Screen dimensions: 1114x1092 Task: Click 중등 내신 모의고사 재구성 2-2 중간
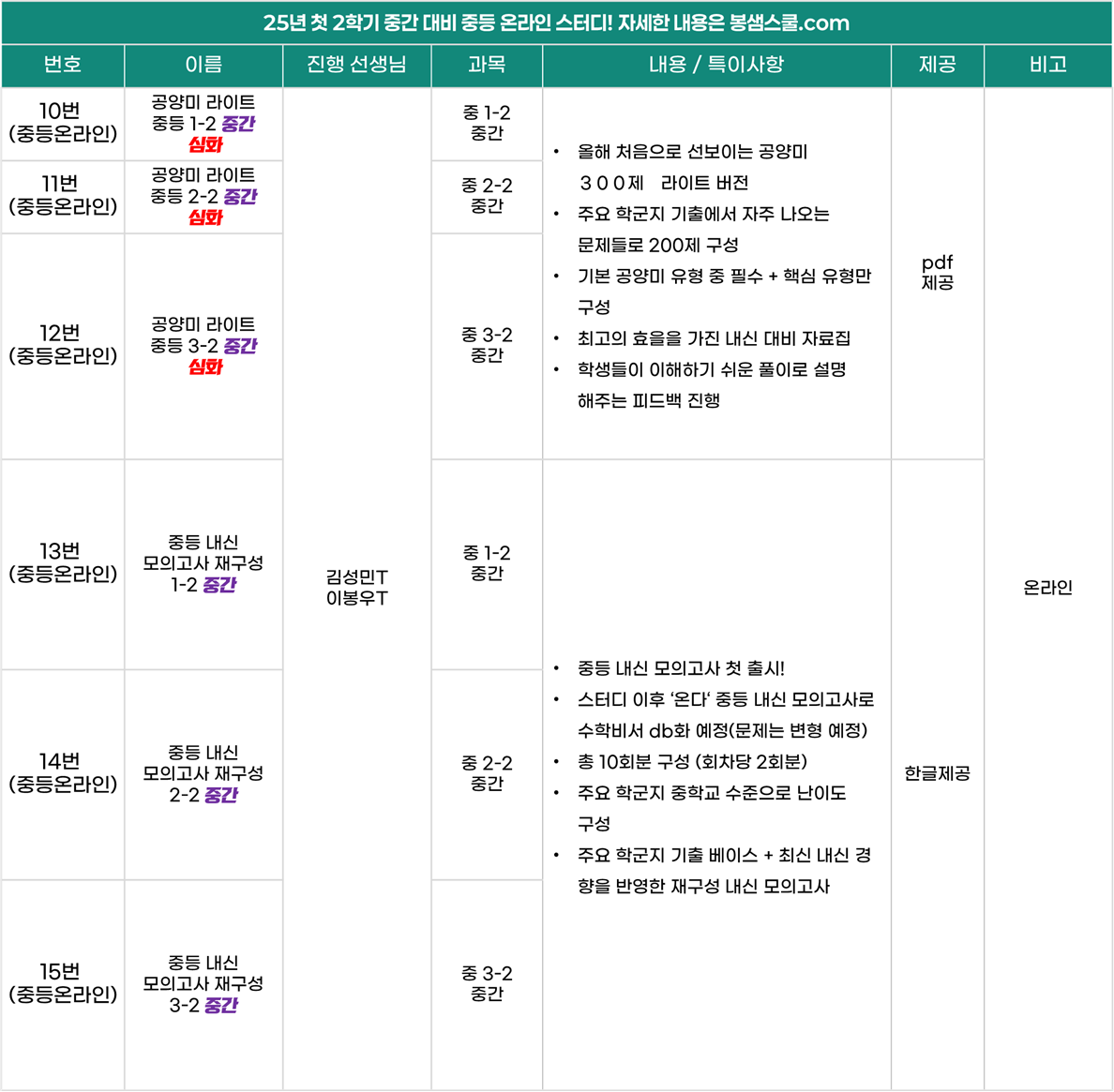[203, 774]
